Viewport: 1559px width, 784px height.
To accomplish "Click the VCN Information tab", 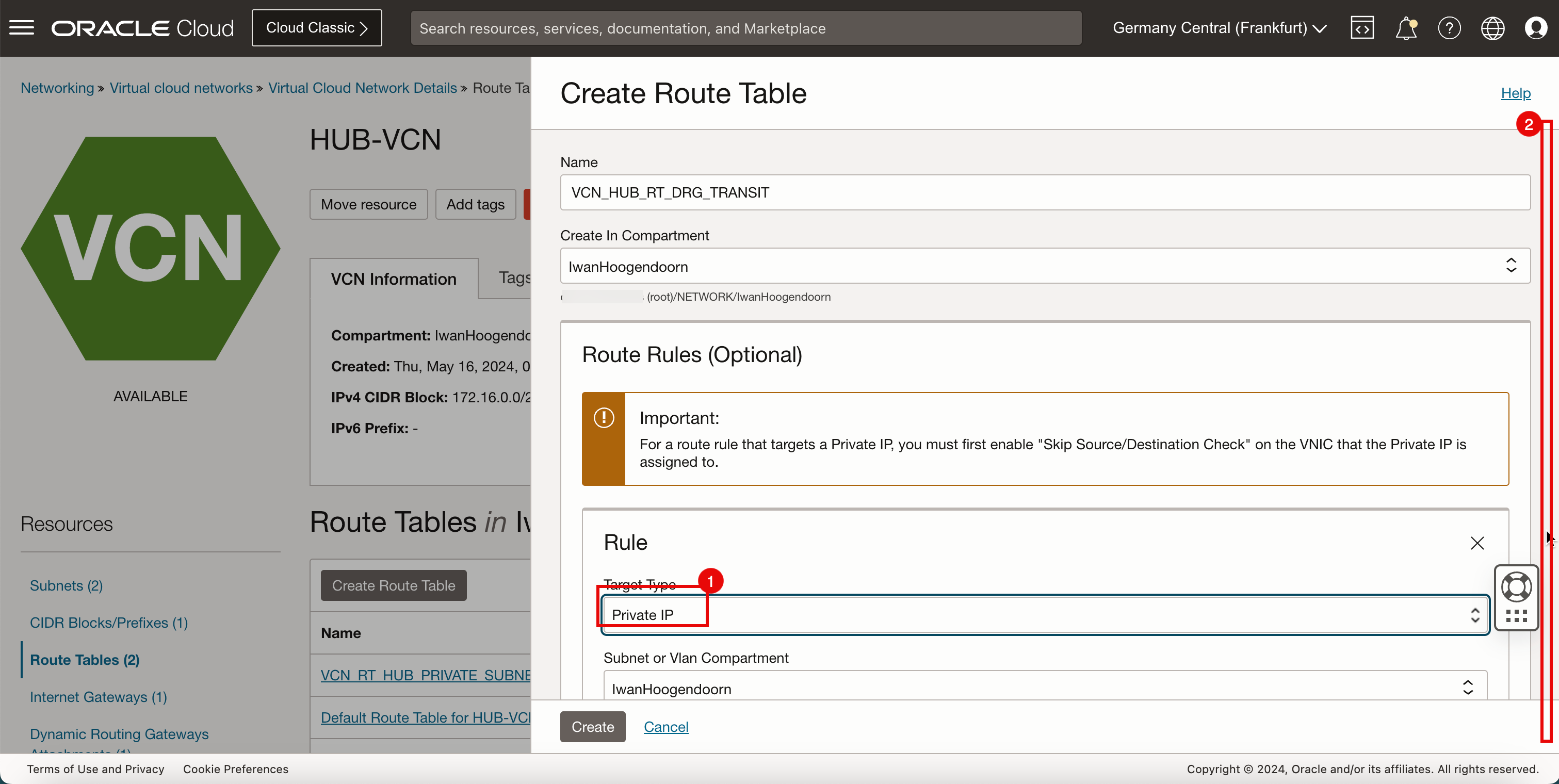I will tap(393, 278).
